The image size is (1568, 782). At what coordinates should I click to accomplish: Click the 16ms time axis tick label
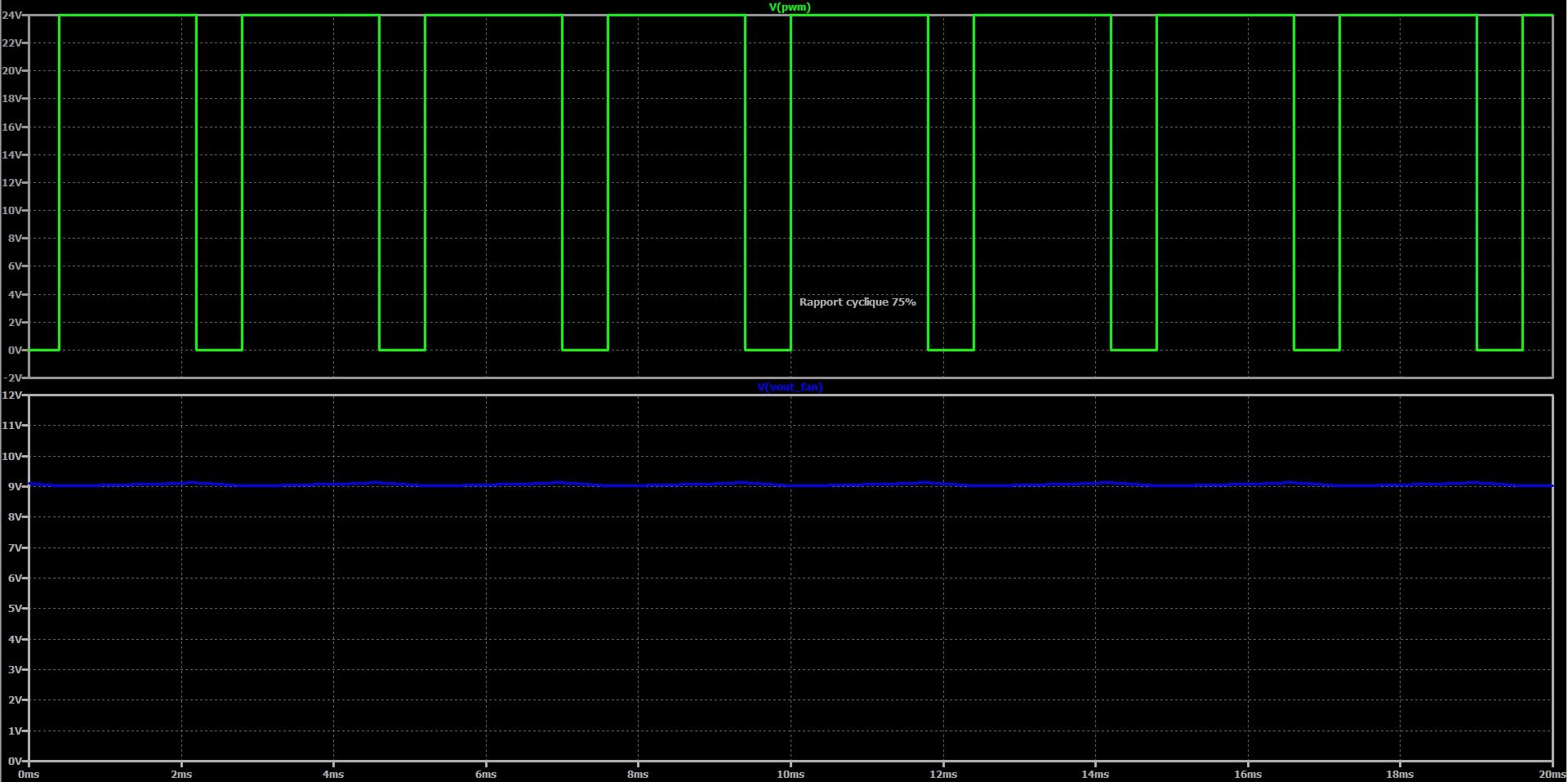(1247, 774)
